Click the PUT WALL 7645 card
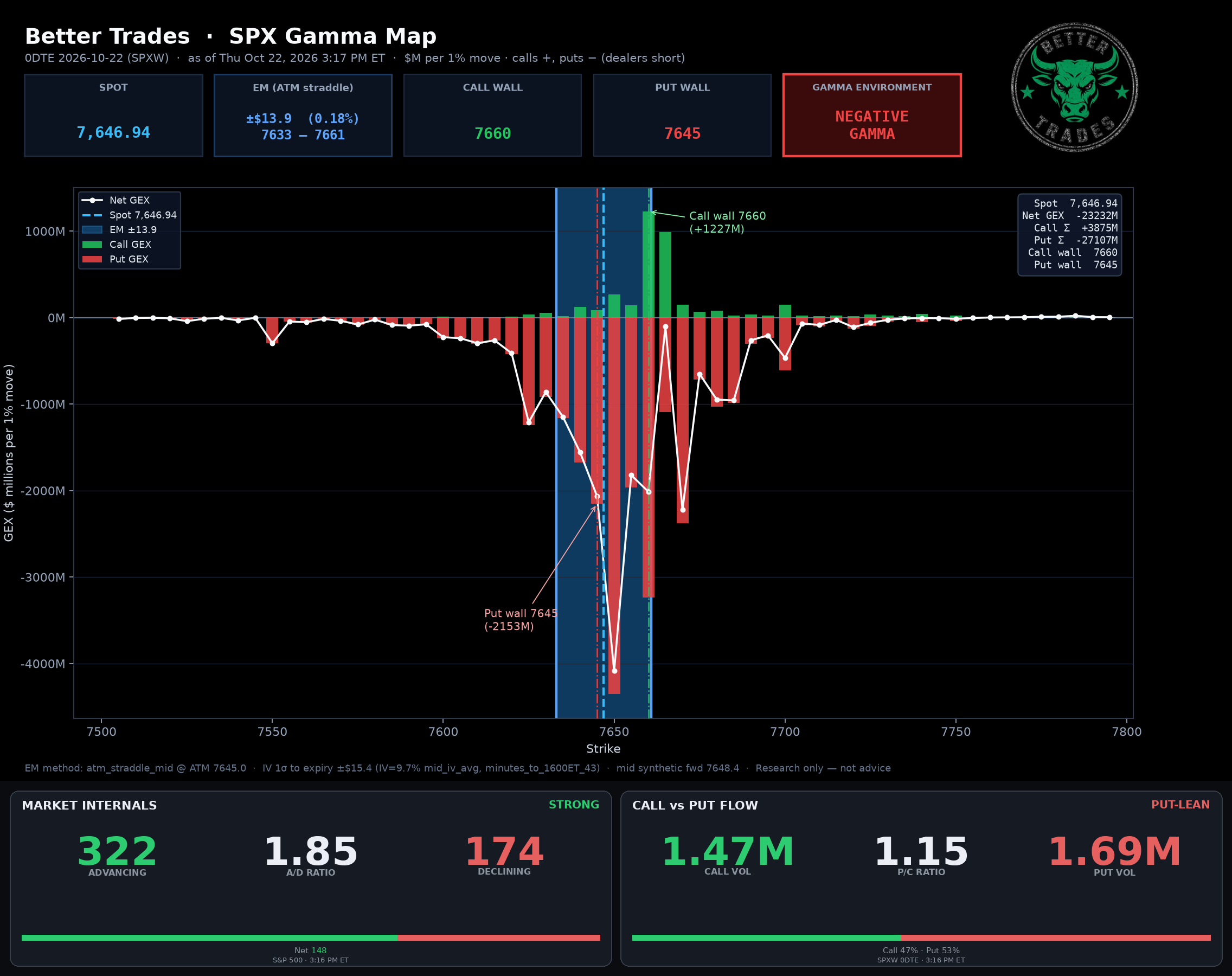 [682, 115]
